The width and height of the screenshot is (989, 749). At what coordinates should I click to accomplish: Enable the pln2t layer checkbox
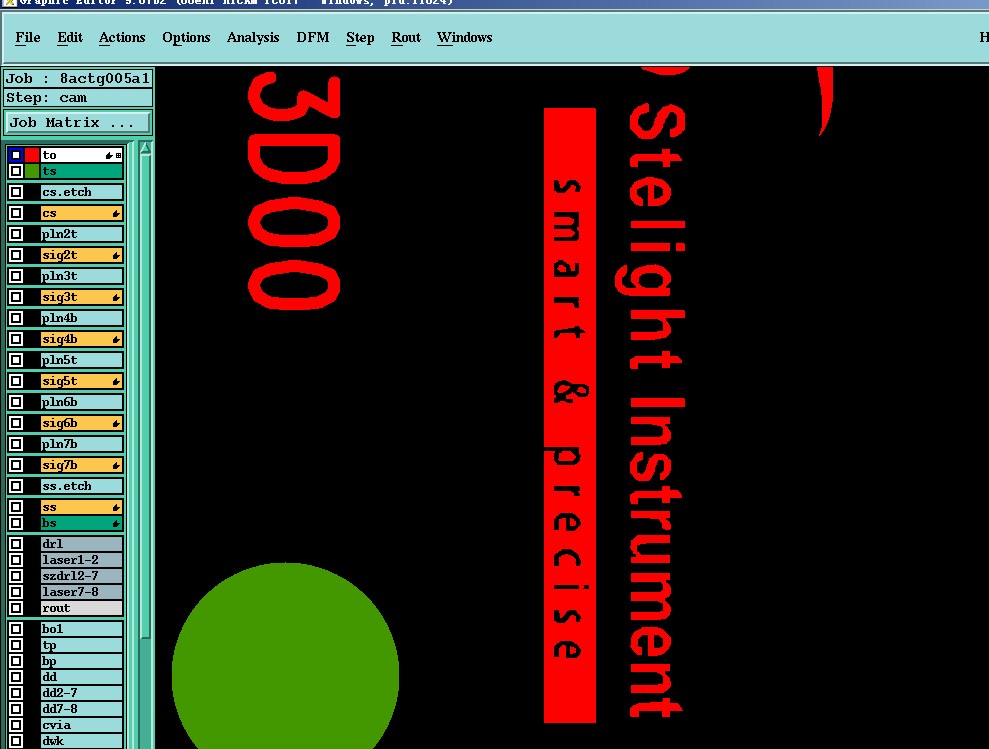[16, 234]
